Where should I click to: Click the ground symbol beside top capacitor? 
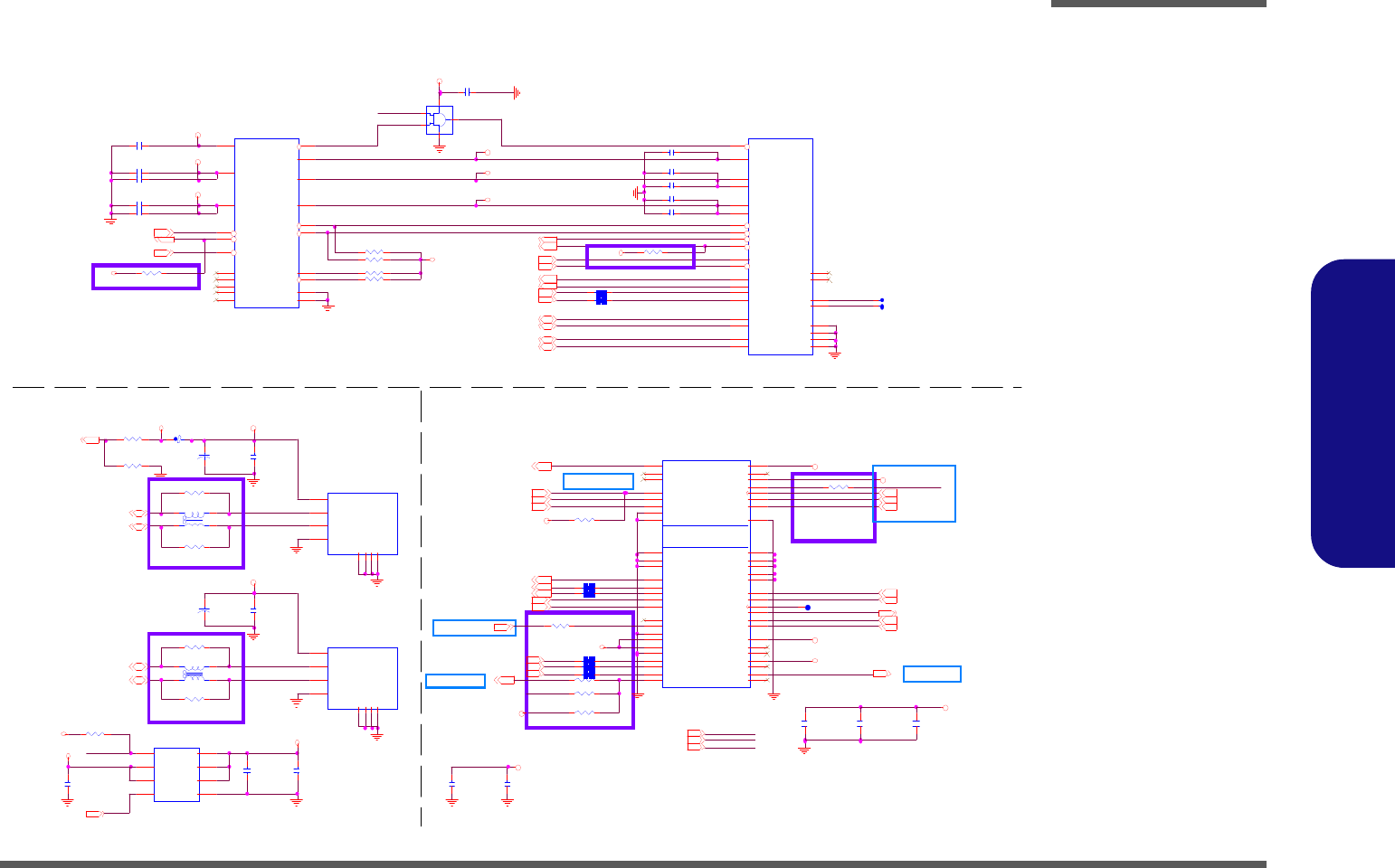517,92
